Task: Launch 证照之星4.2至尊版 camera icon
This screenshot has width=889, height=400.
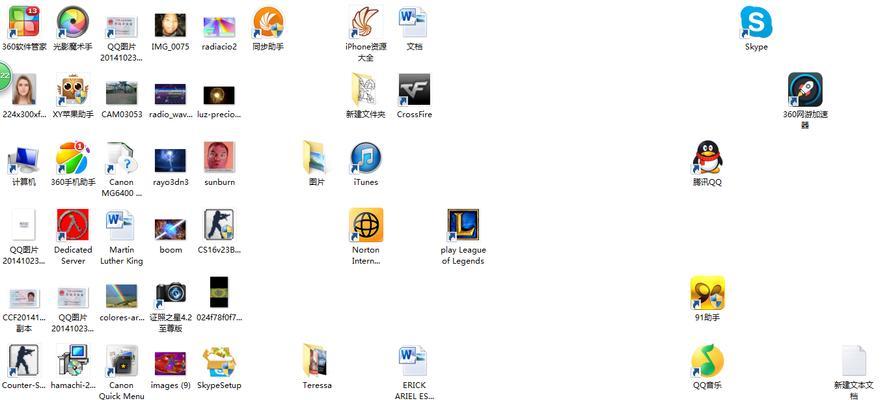Action: coord(171,293)
